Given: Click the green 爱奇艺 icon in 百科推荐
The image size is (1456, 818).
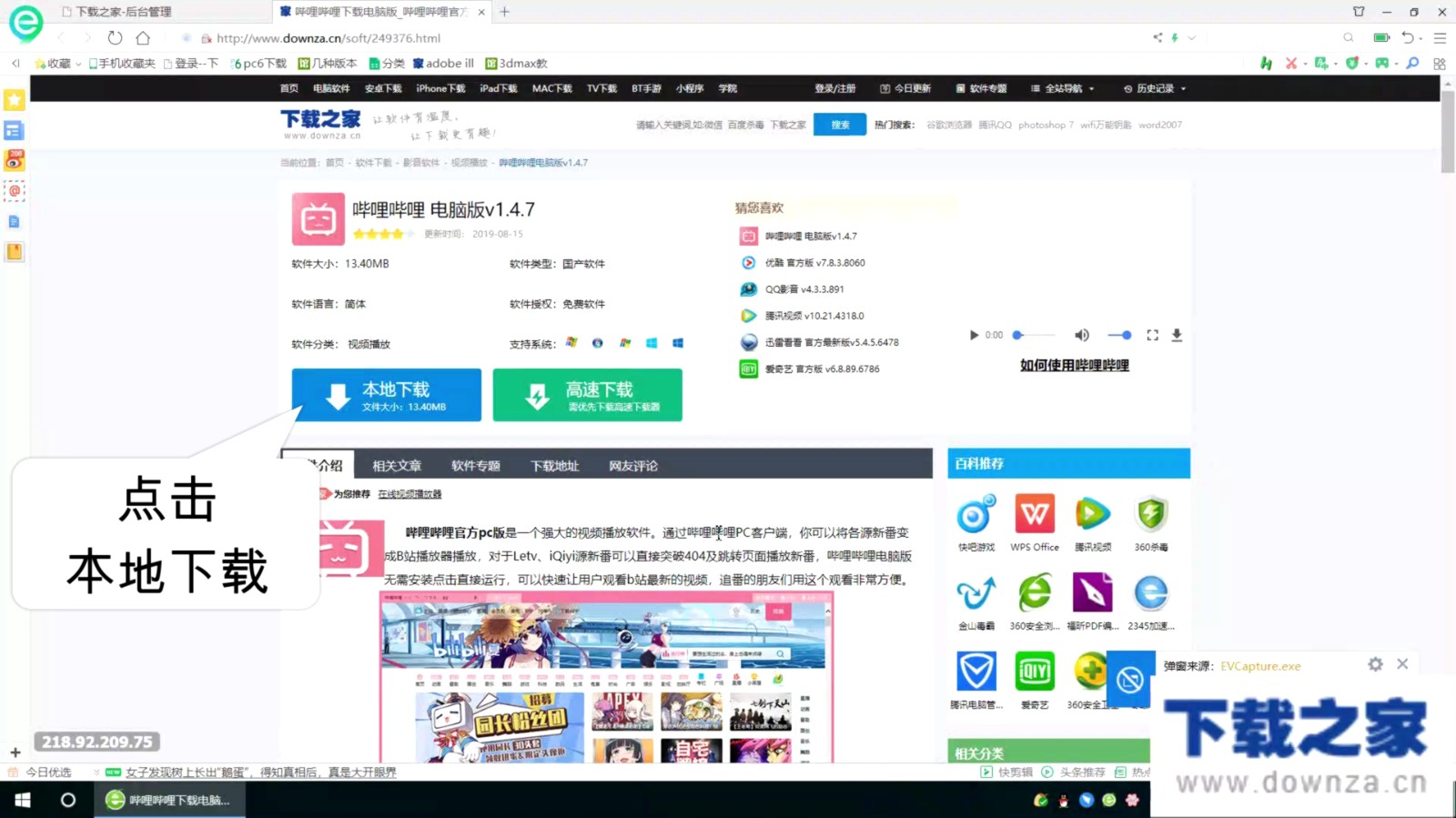Looking at the screenshot, I should pos(1035,672).
